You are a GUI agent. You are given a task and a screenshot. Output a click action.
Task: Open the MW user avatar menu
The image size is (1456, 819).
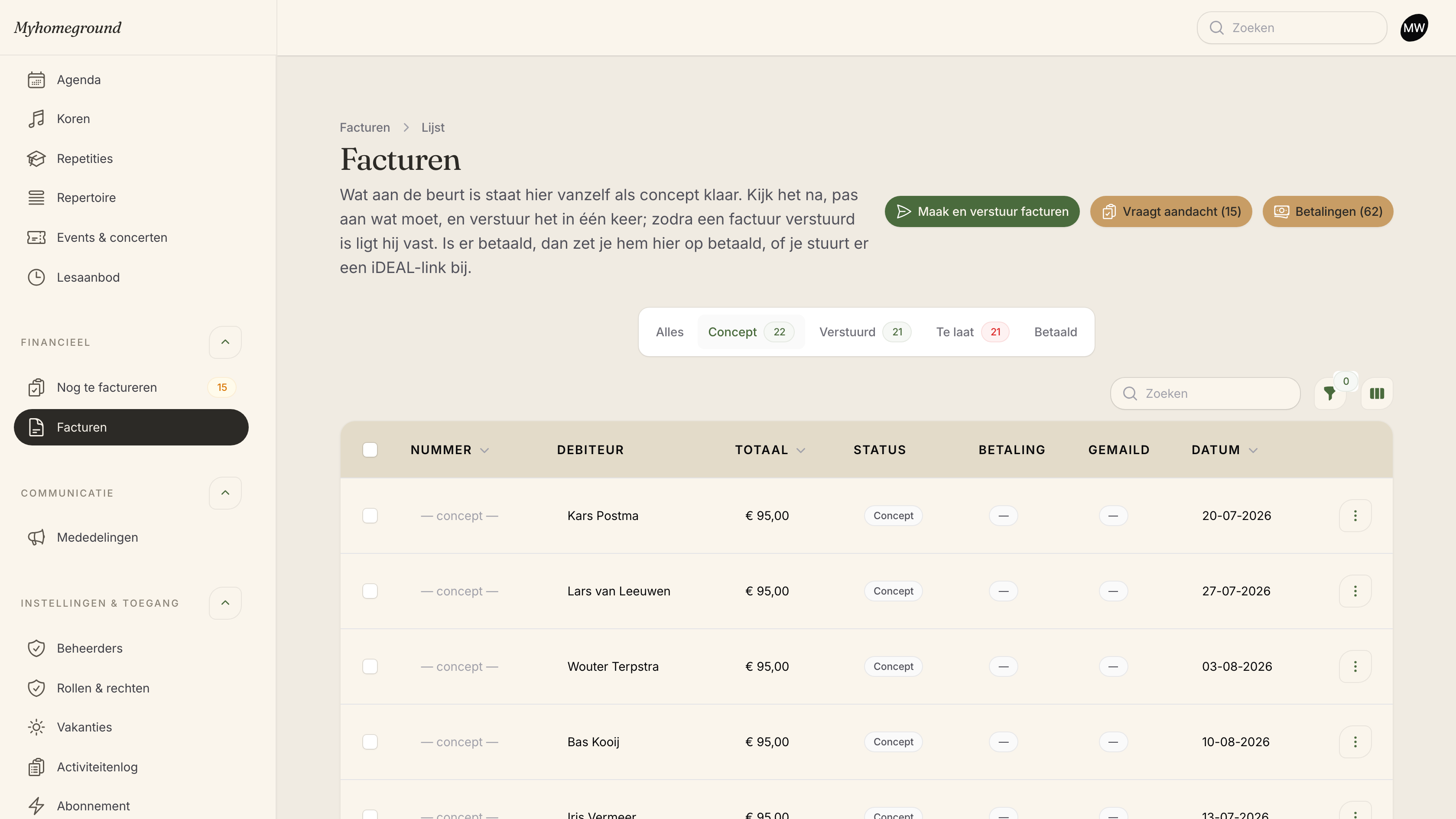pos(1414,28)
